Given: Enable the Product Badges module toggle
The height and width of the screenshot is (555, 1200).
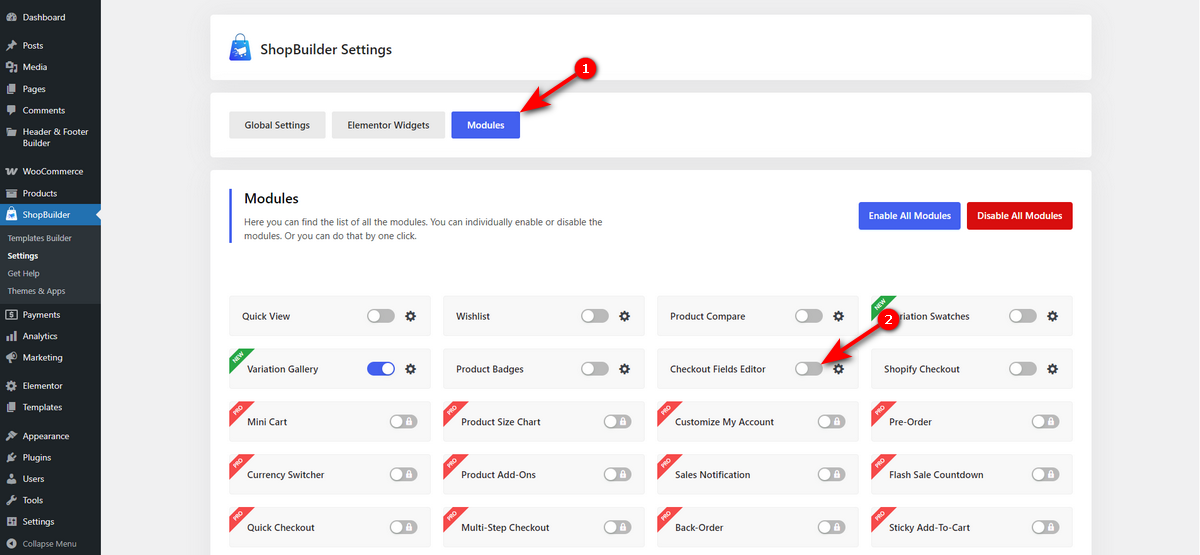Looking at the screenshot, I should coord(595,369).
